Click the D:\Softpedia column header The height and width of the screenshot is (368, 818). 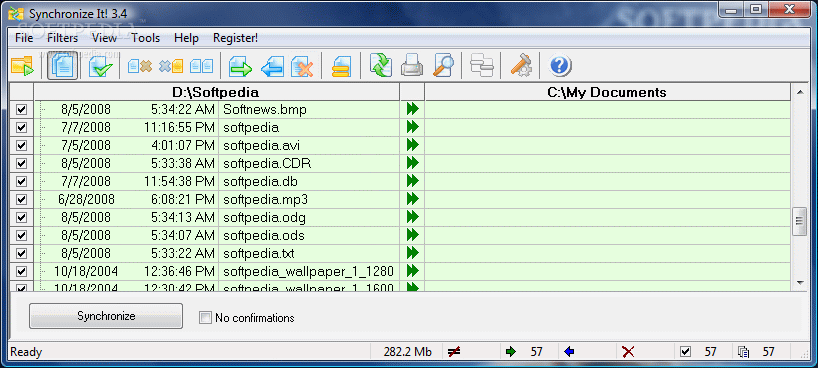point(216,92)
